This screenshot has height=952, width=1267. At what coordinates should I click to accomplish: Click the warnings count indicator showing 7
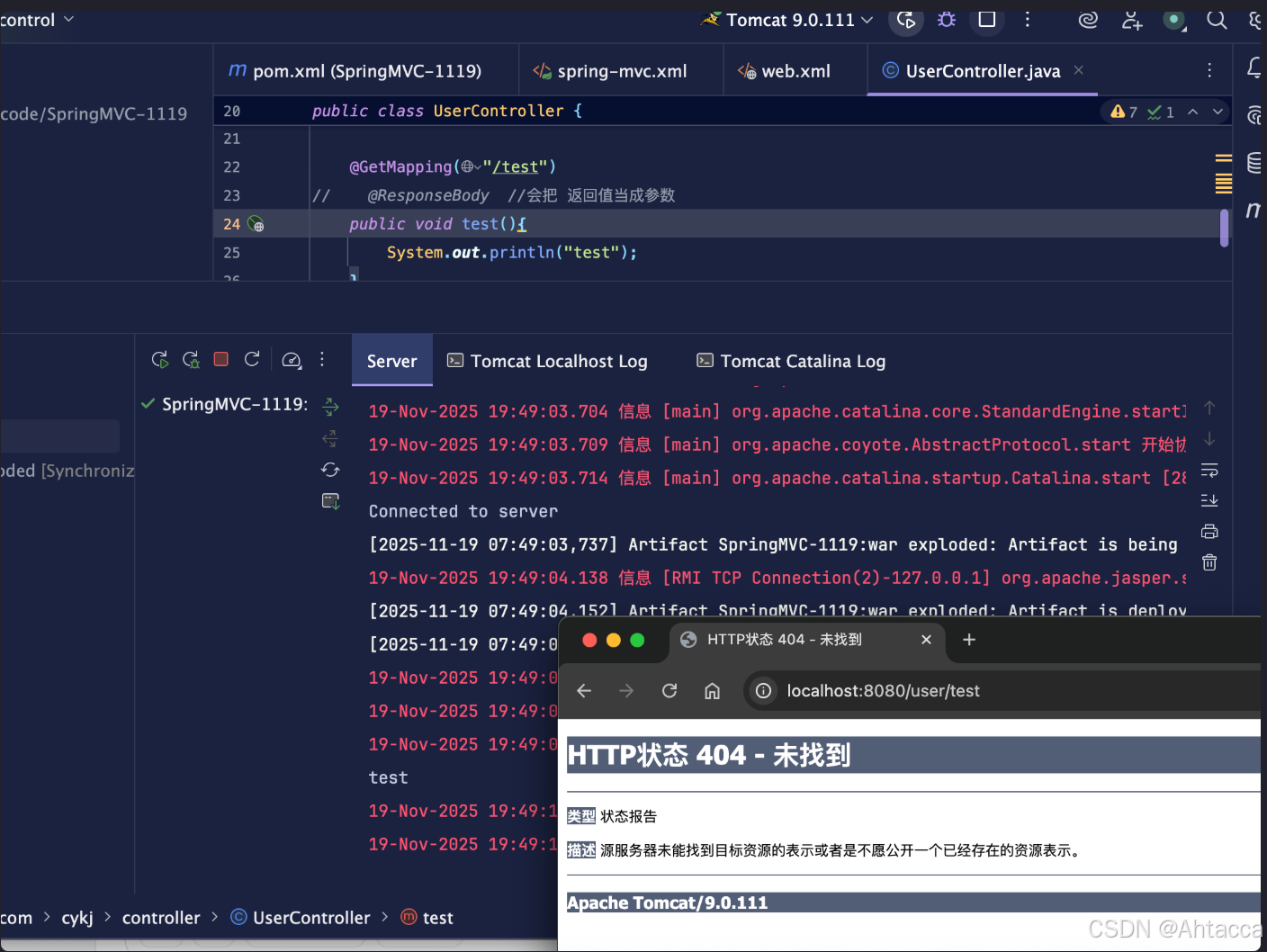click(1124, 112)
